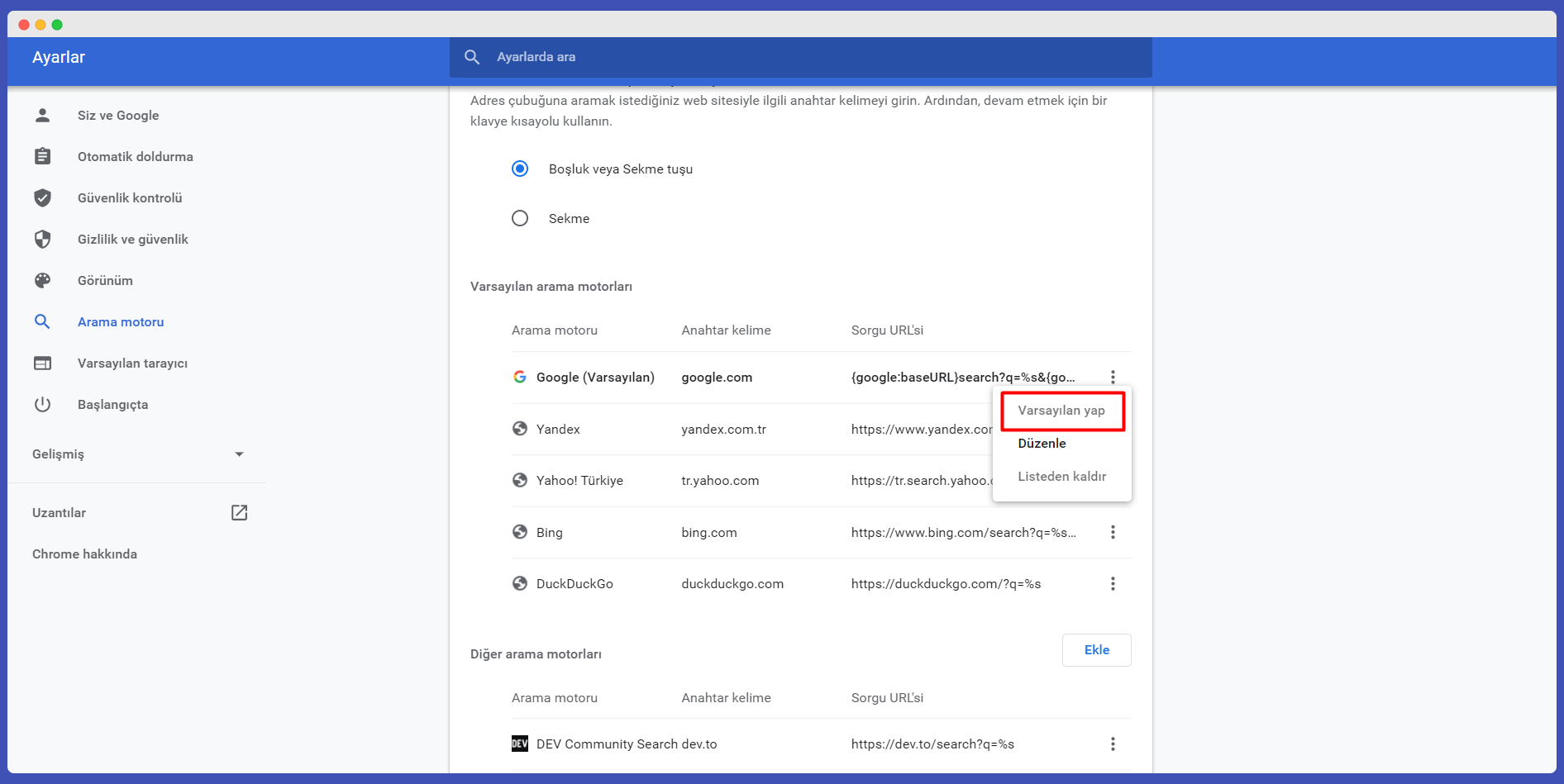Click the Diğer arama motorları heading
The height and width of the screenshot is (784, 1564).
pyautogui.click(x=536, y=654)
